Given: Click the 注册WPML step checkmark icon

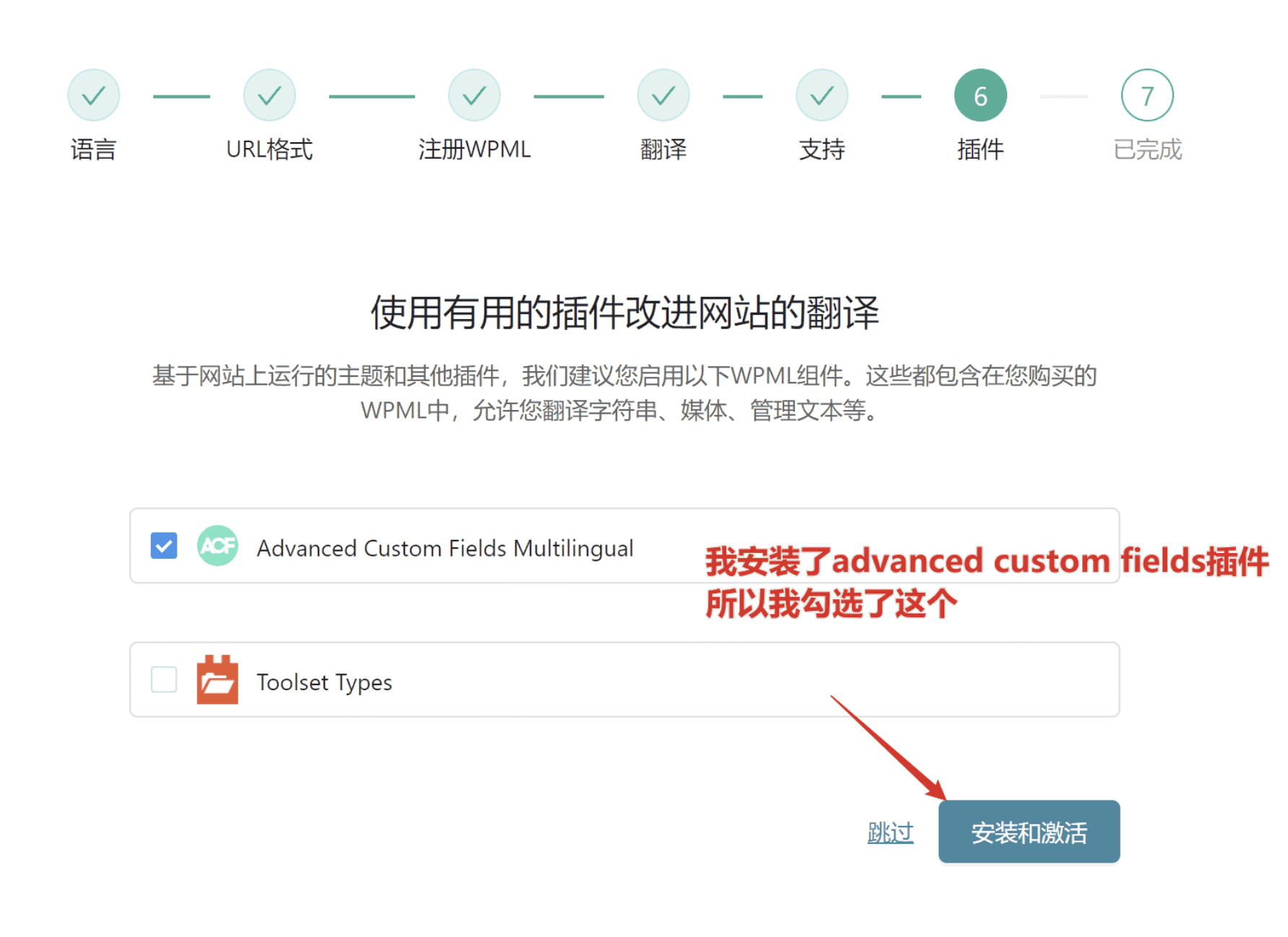Looking at the screenshot, I should click(x=474, y=94).
